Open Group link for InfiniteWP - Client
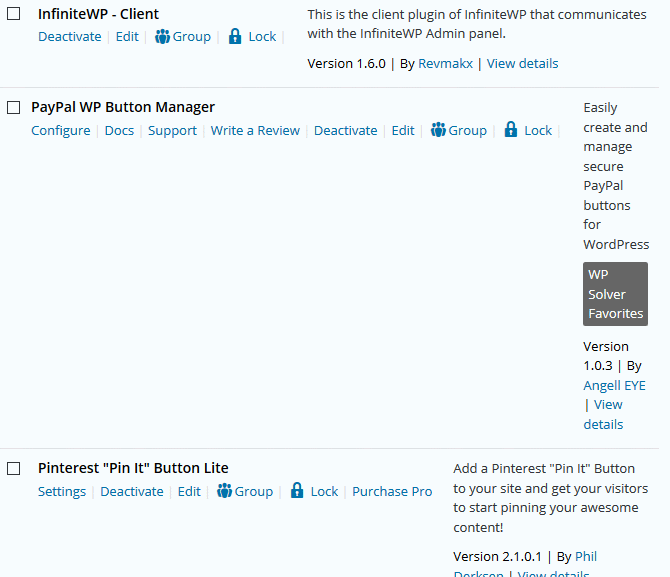 pos(191,37)
